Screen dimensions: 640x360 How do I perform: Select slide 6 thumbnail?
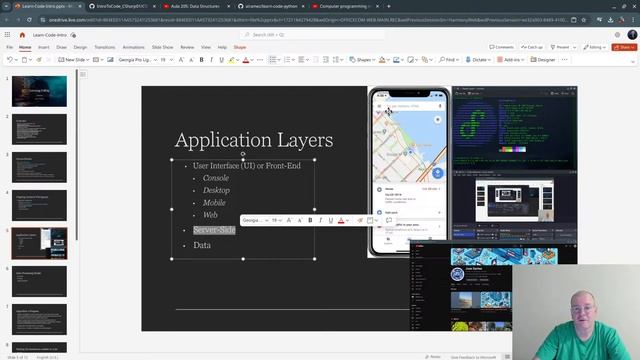39,281
